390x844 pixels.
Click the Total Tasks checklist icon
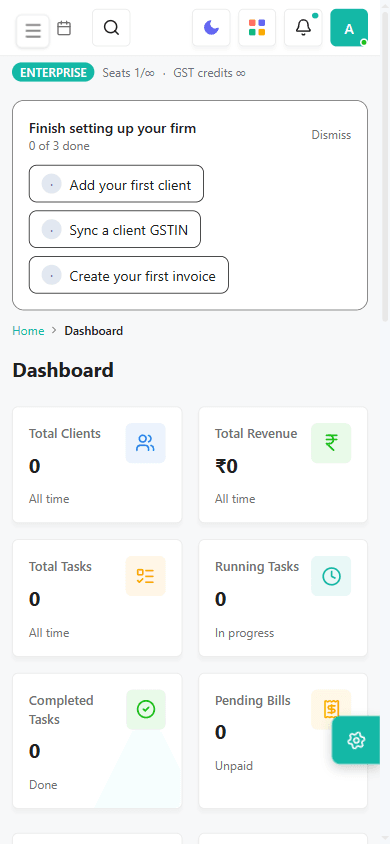coord(145,576)
